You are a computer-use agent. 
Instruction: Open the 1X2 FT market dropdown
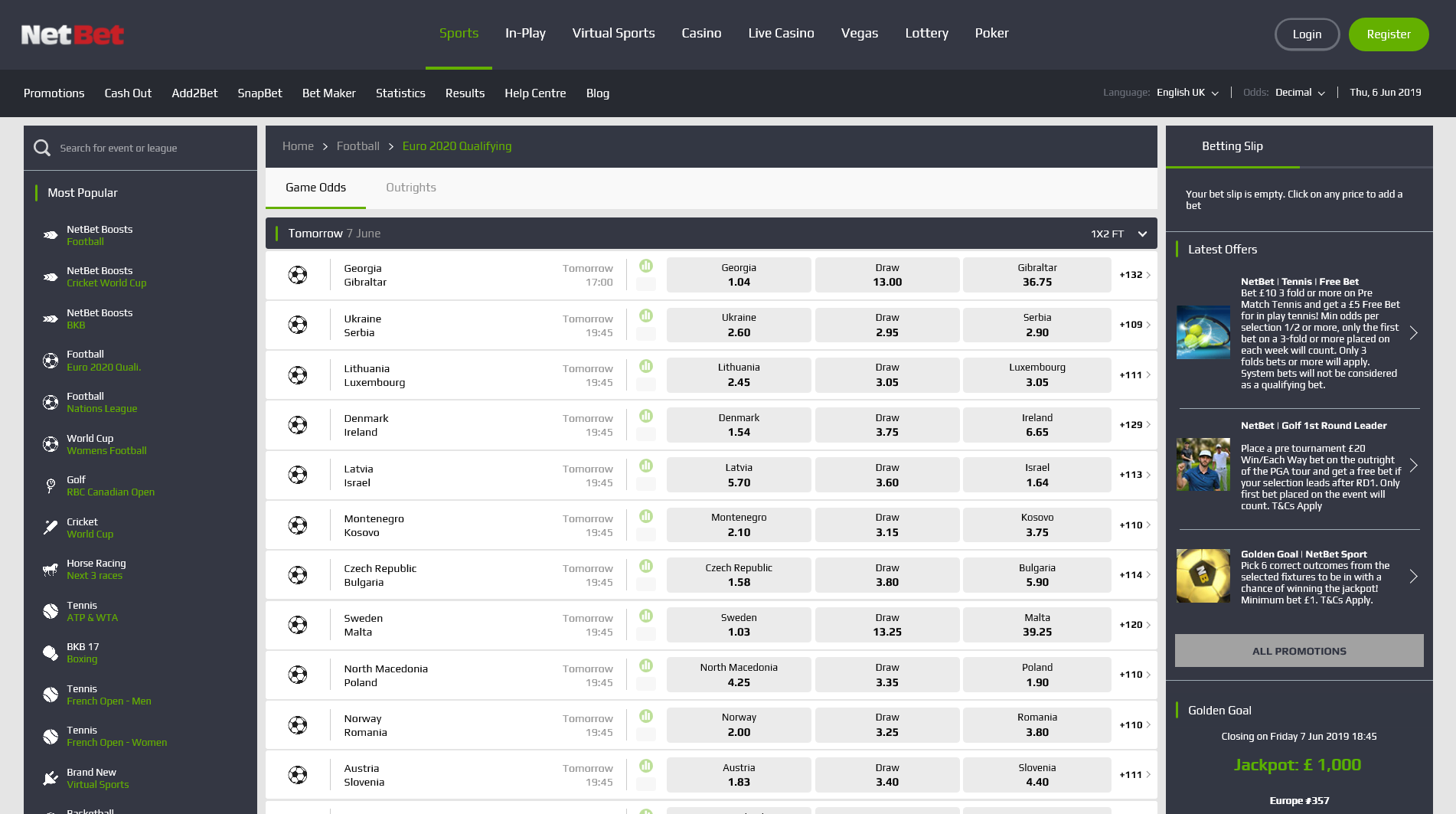click(1118, 234)
